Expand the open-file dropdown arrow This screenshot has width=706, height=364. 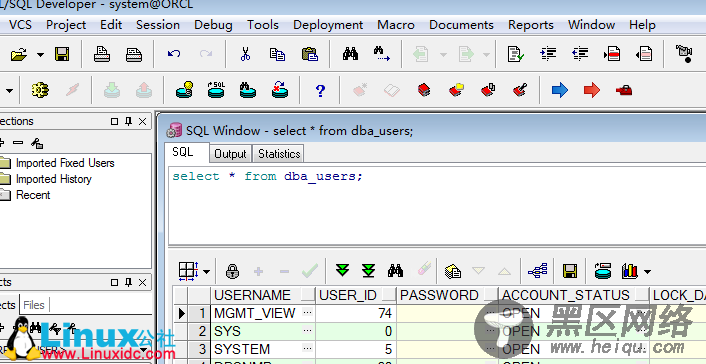click(x=40, y=55)
